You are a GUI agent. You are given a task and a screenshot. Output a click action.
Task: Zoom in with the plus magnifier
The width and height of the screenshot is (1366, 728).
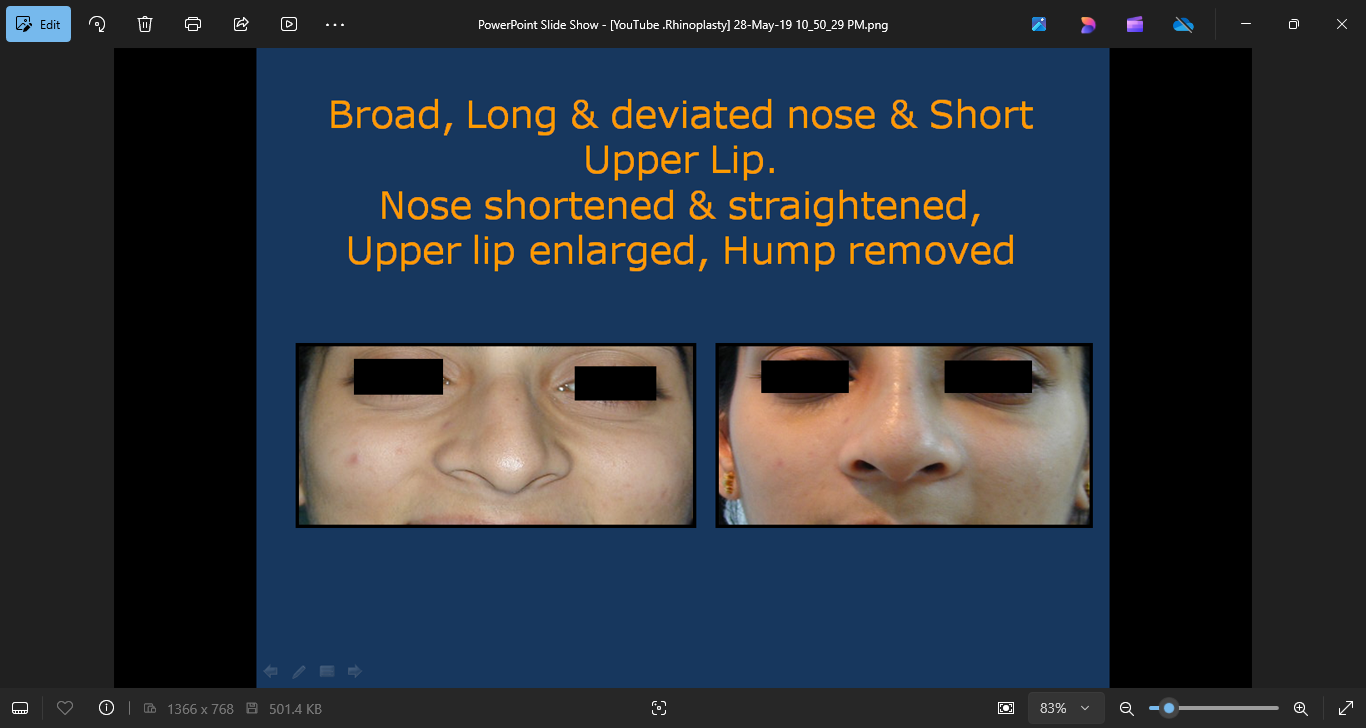[x=1300, y=708]
